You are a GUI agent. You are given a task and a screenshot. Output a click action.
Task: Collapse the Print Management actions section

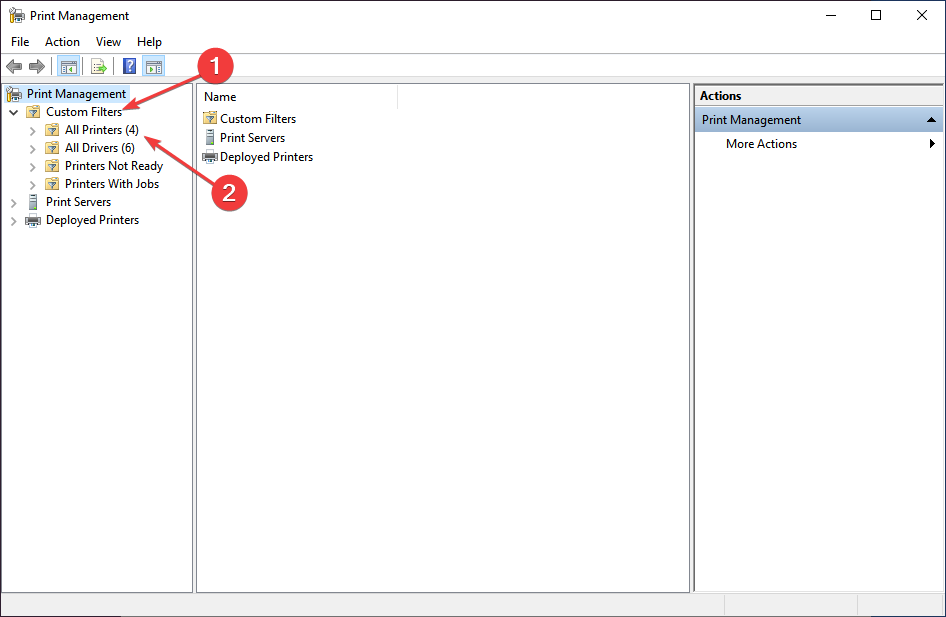point(931,119)
